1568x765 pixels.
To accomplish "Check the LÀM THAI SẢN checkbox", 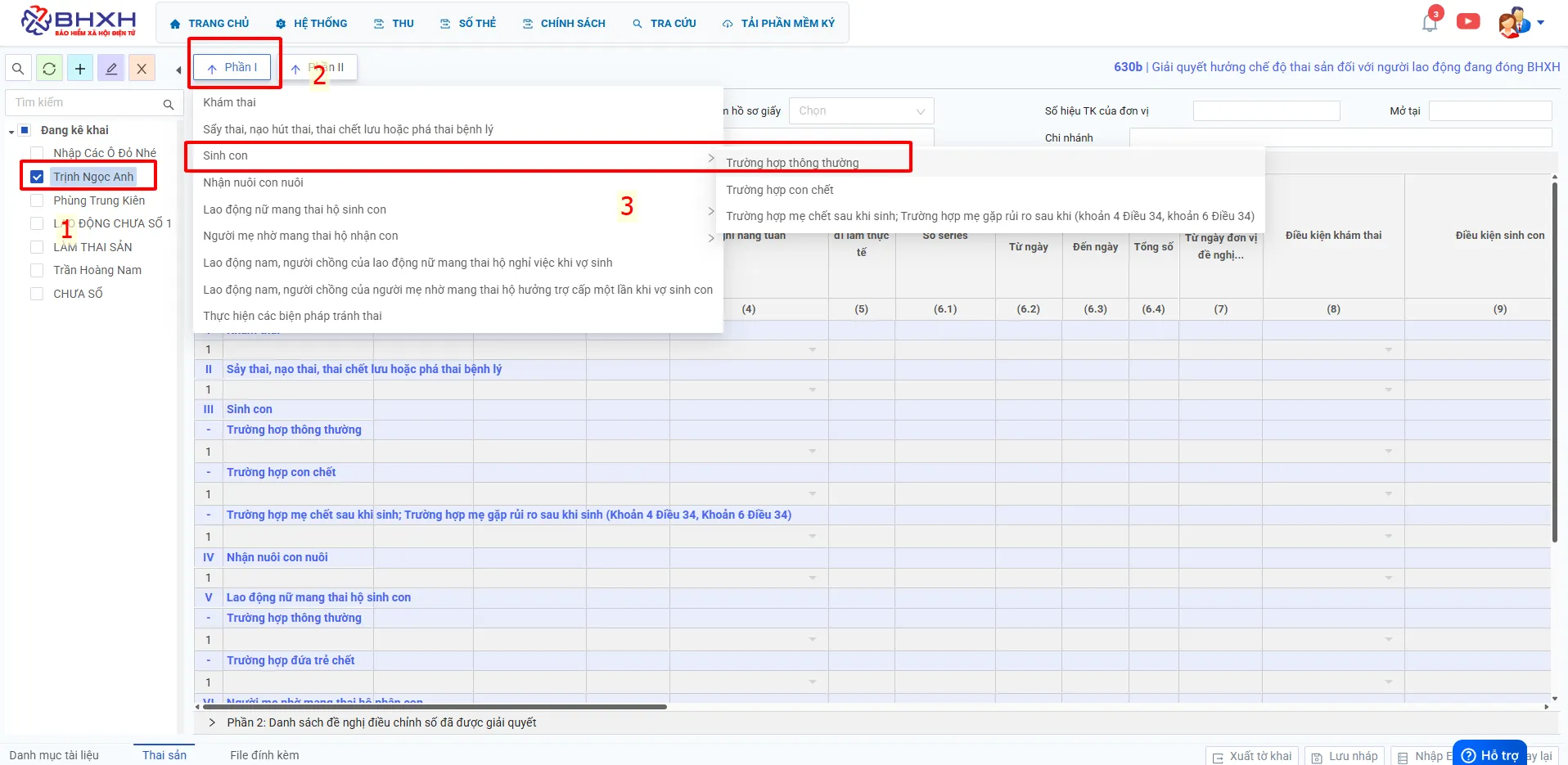I will [37, 247].
